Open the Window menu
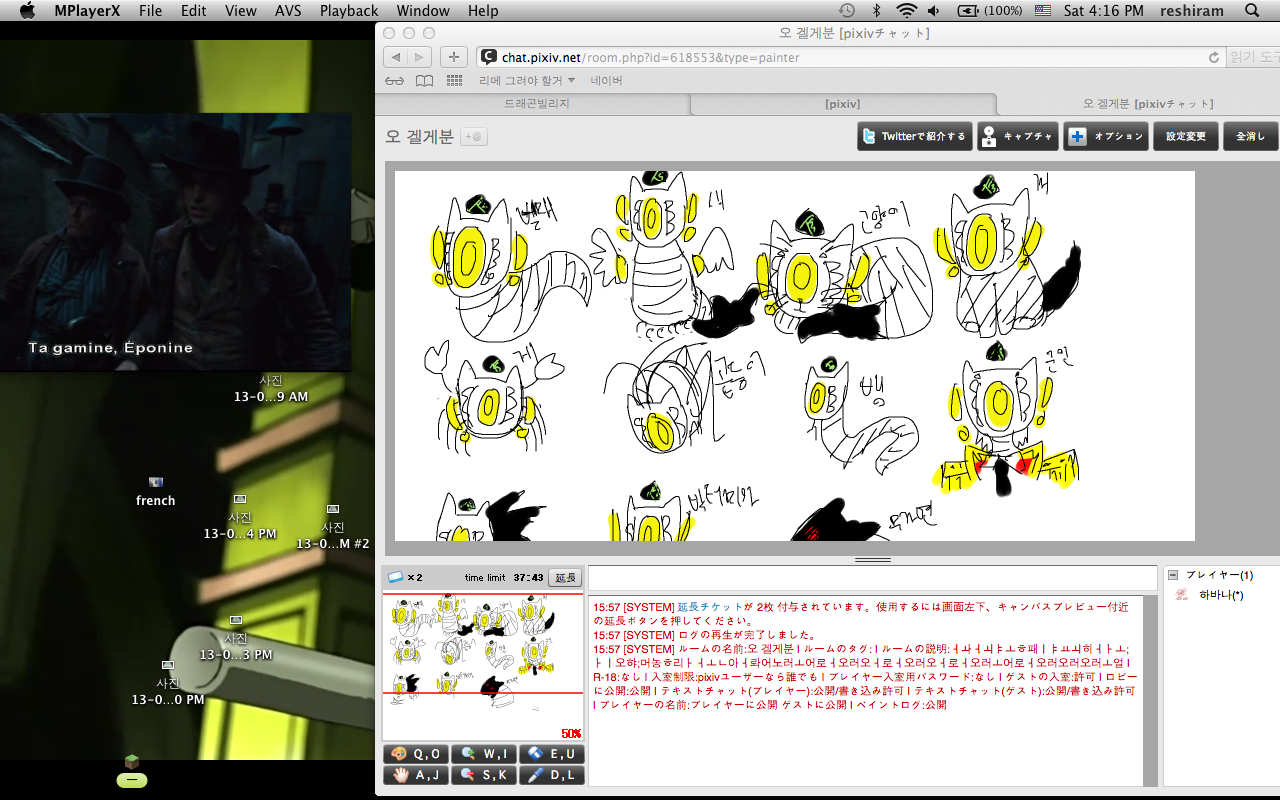The width and height of the screenshot is (1280, 800). click(x=423, y=11)
